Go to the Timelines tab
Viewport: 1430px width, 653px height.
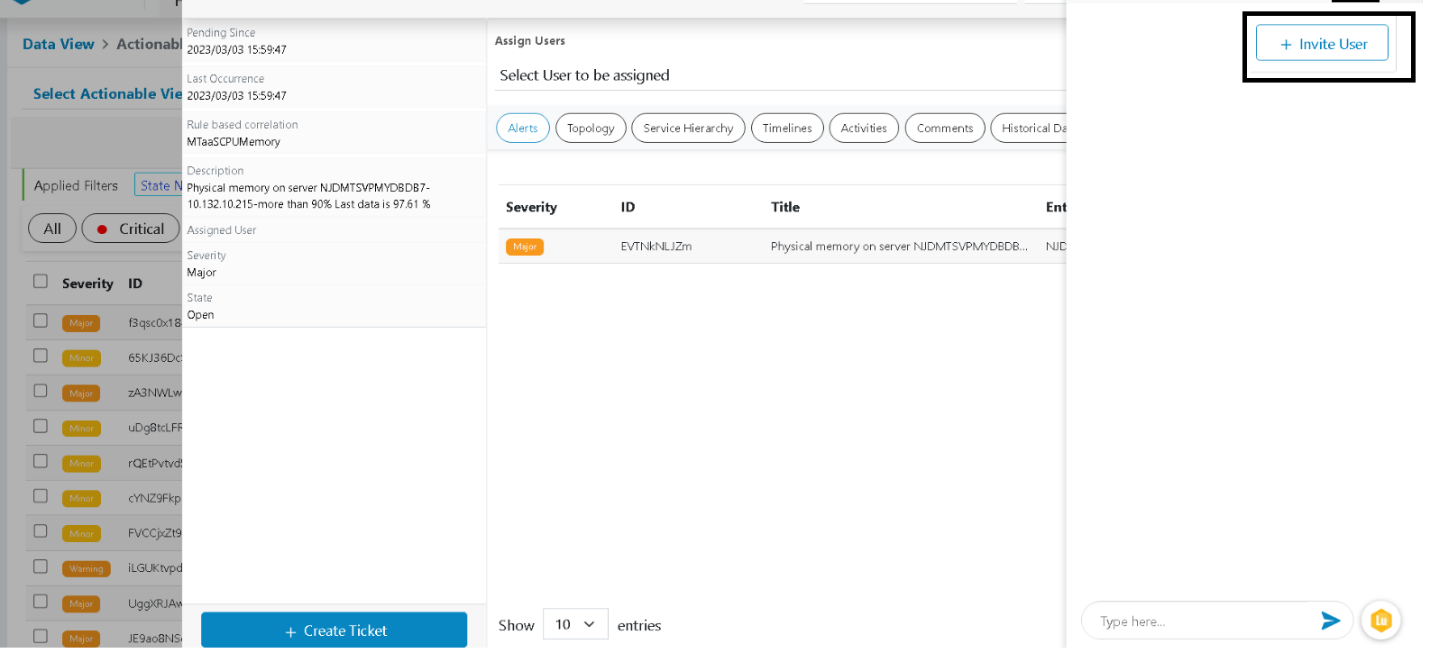click(x=787, y=128)
